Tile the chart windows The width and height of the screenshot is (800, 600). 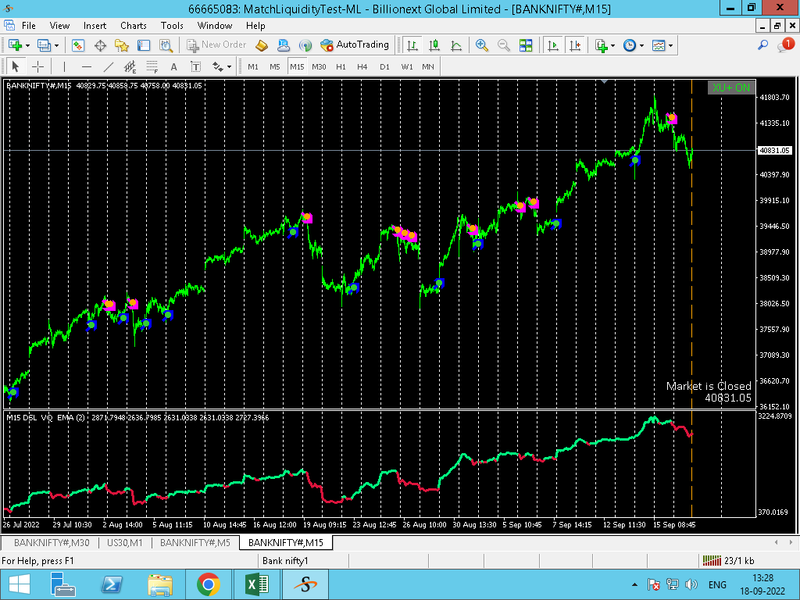click(x=526, y=45)
